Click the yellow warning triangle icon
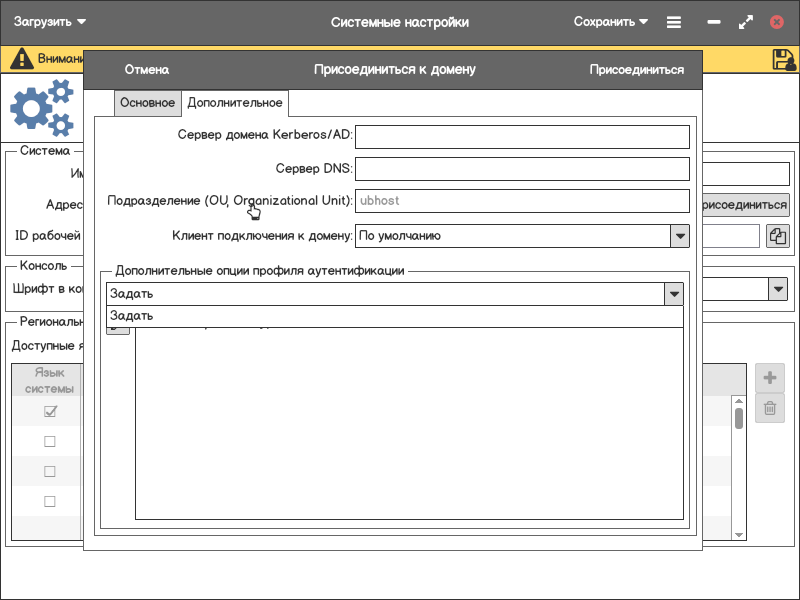Viewport: 800px width, 600px height. pyautogui.click(x=21, y=60)
